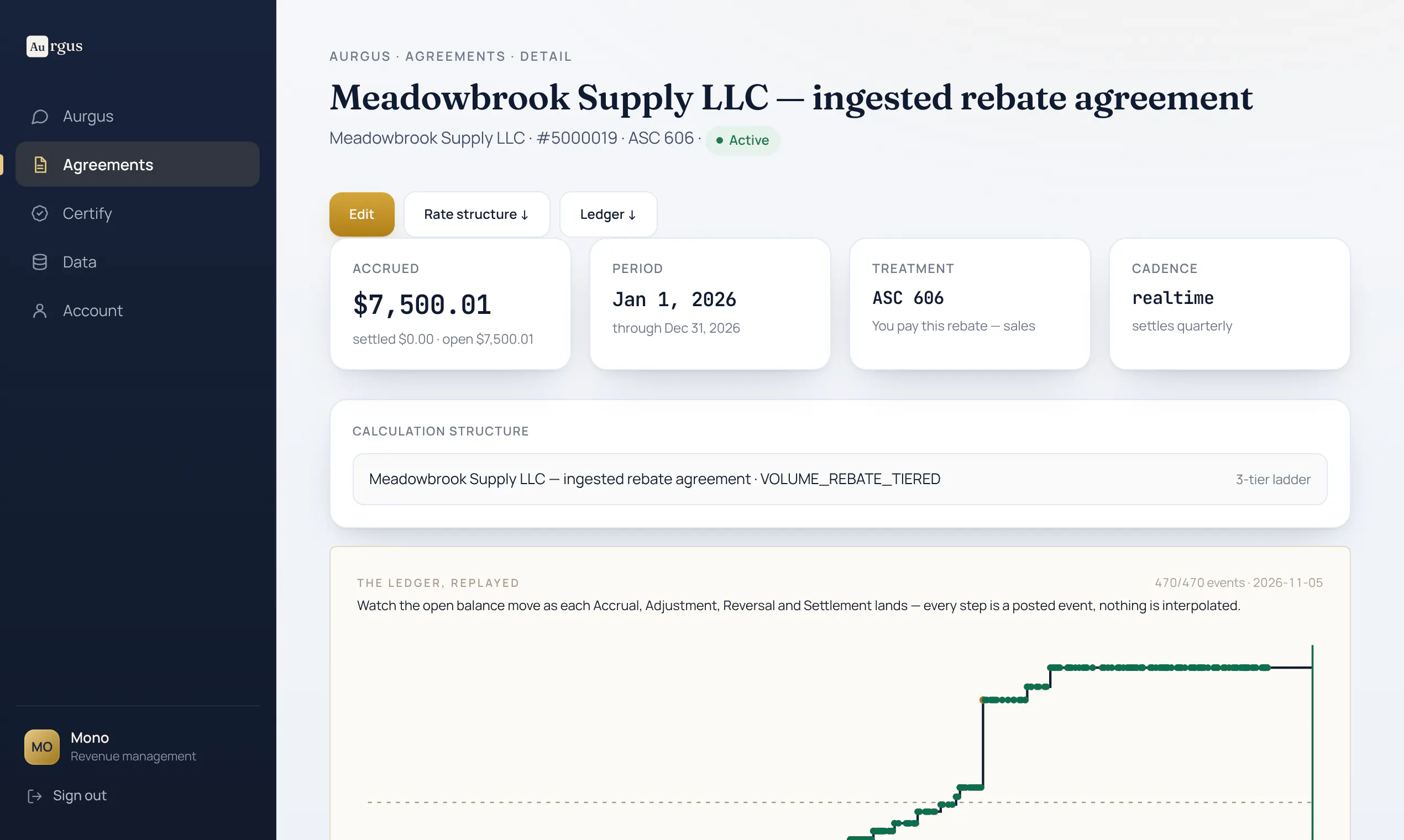Click the Treatment value ASC 606

tap(908, 298)
